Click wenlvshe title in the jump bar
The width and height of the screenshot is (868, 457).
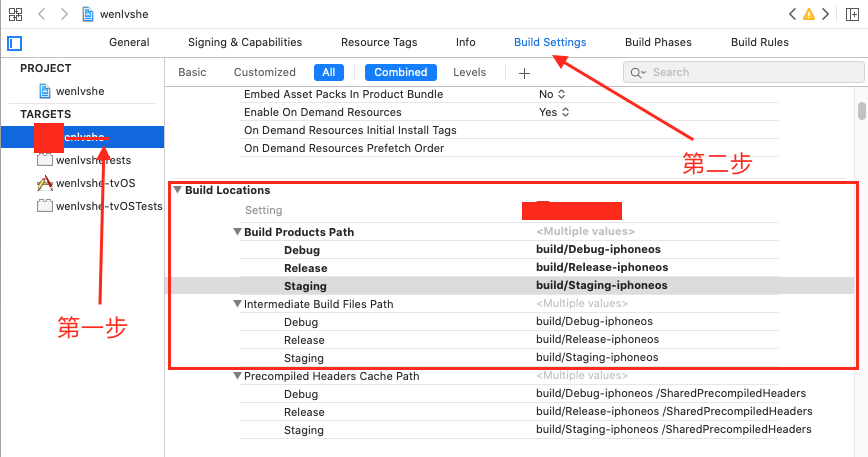point(124,14)
